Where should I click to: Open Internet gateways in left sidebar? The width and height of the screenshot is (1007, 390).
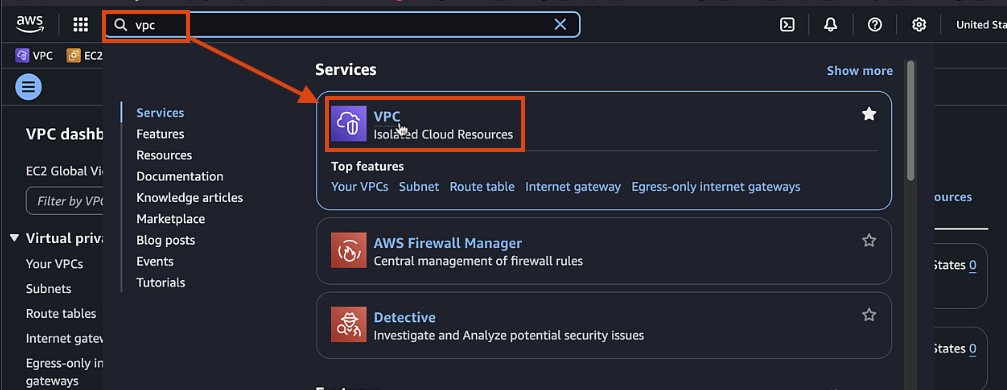(64, 339)
